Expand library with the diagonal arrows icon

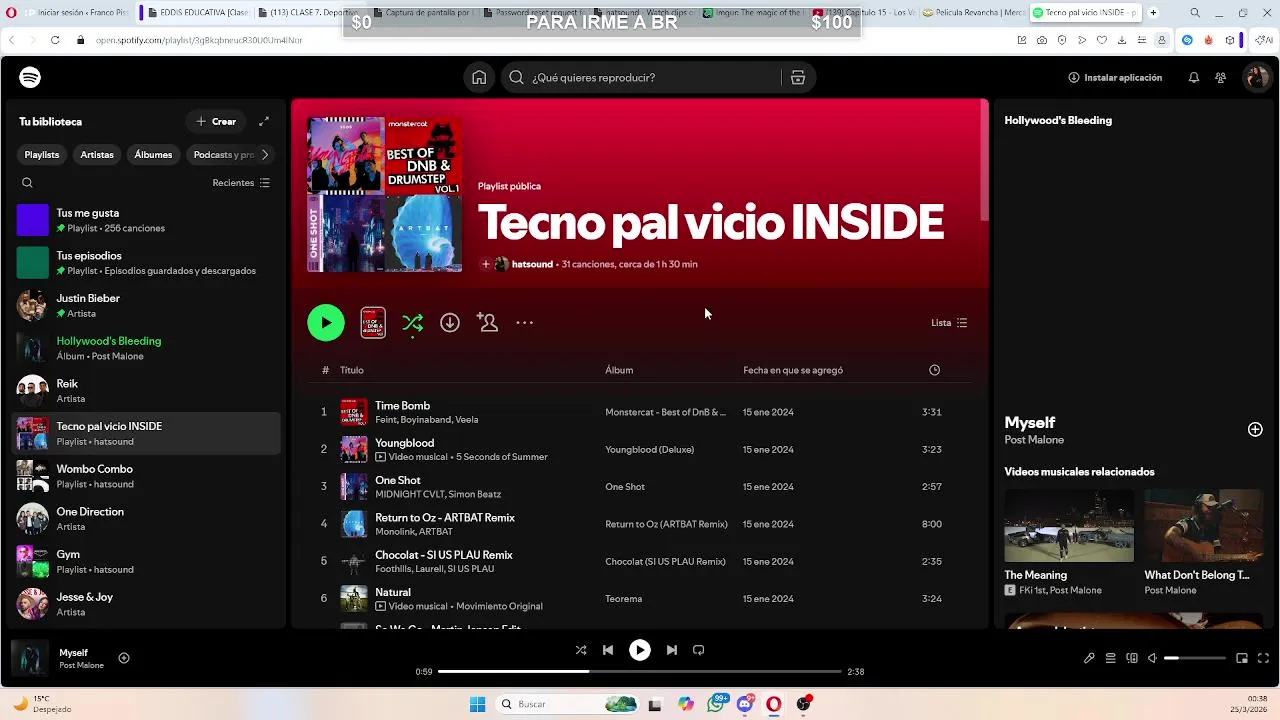264,121
